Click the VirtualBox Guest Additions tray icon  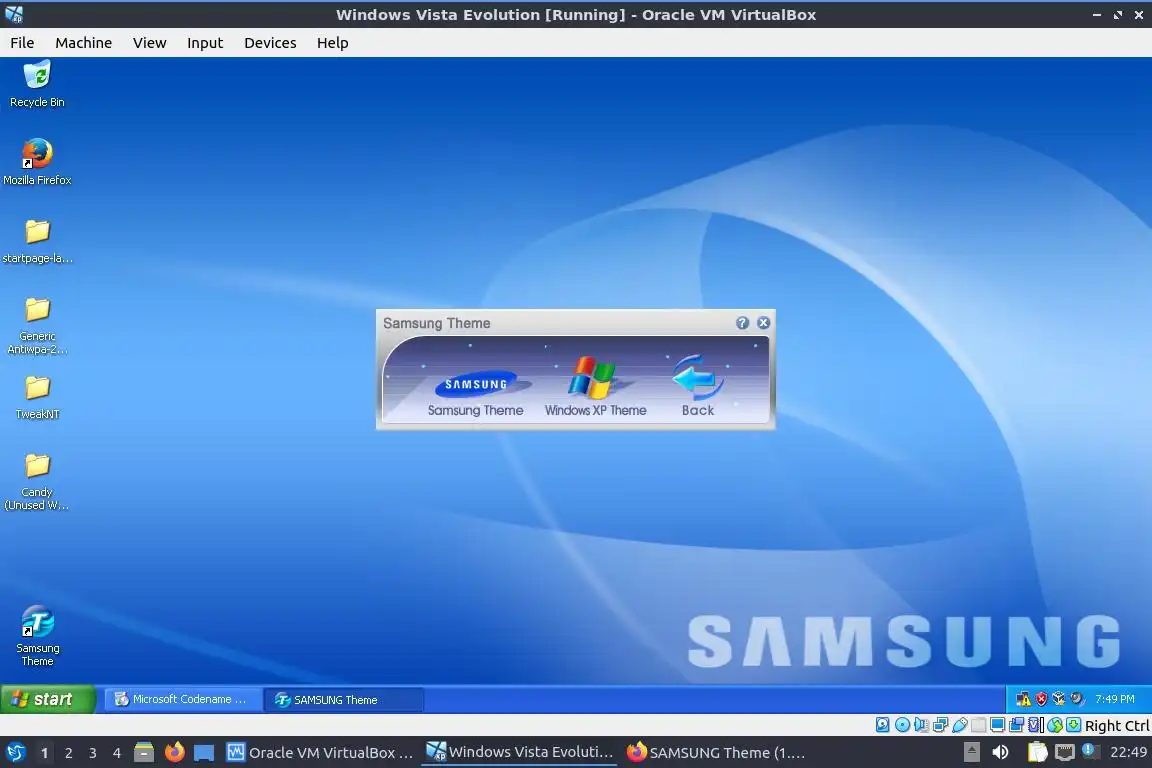(x=1059, y=699)
